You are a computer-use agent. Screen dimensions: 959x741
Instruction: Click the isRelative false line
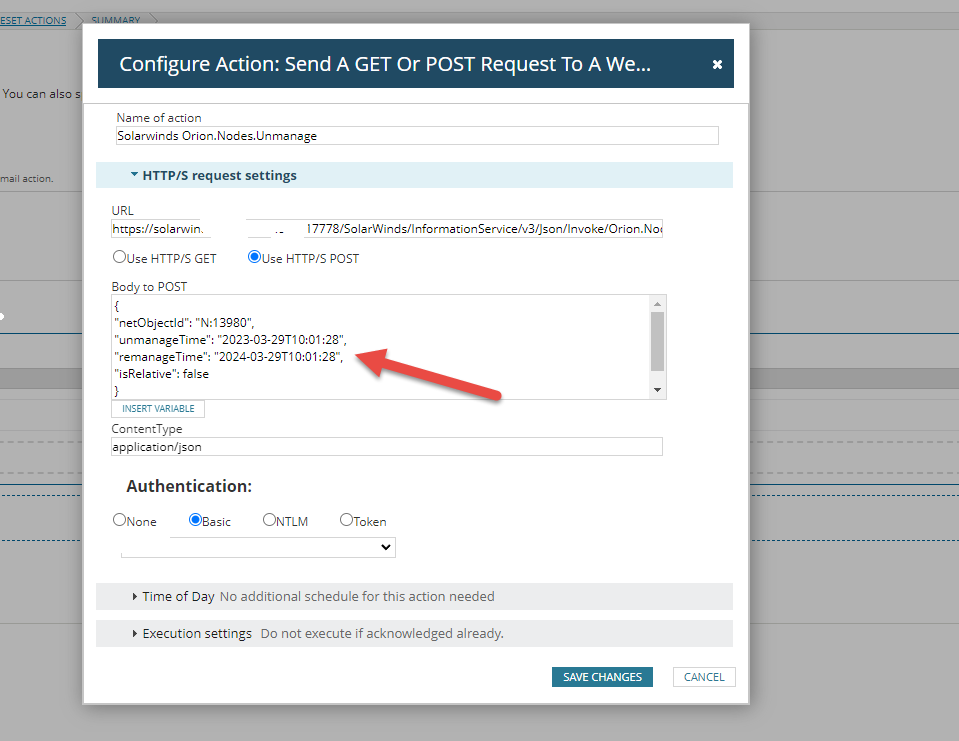coord(161,374)
